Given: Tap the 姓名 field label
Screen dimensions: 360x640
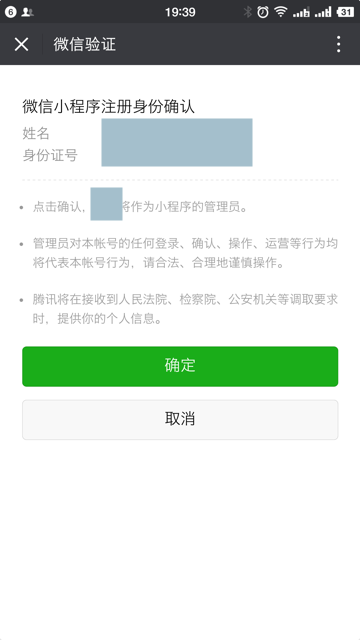Looking at the screenshot, I should 36,133.
